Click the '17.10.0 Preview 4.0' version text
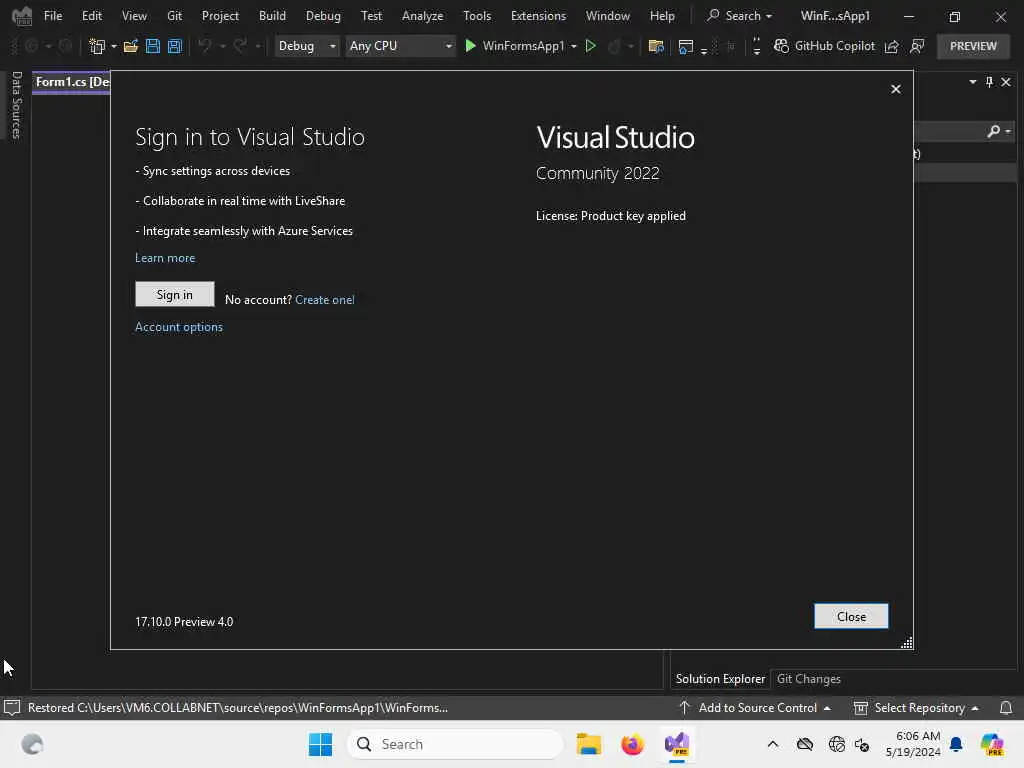The width and height of the screenshot is (1024, 768). [x=184, y=622]
